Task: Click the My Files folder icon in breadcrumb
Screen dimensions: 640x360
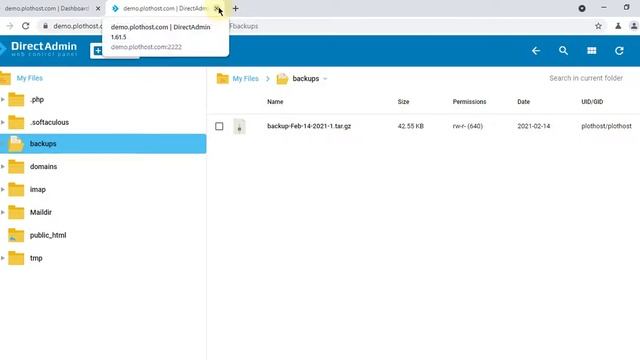Action: pos(222,78)
